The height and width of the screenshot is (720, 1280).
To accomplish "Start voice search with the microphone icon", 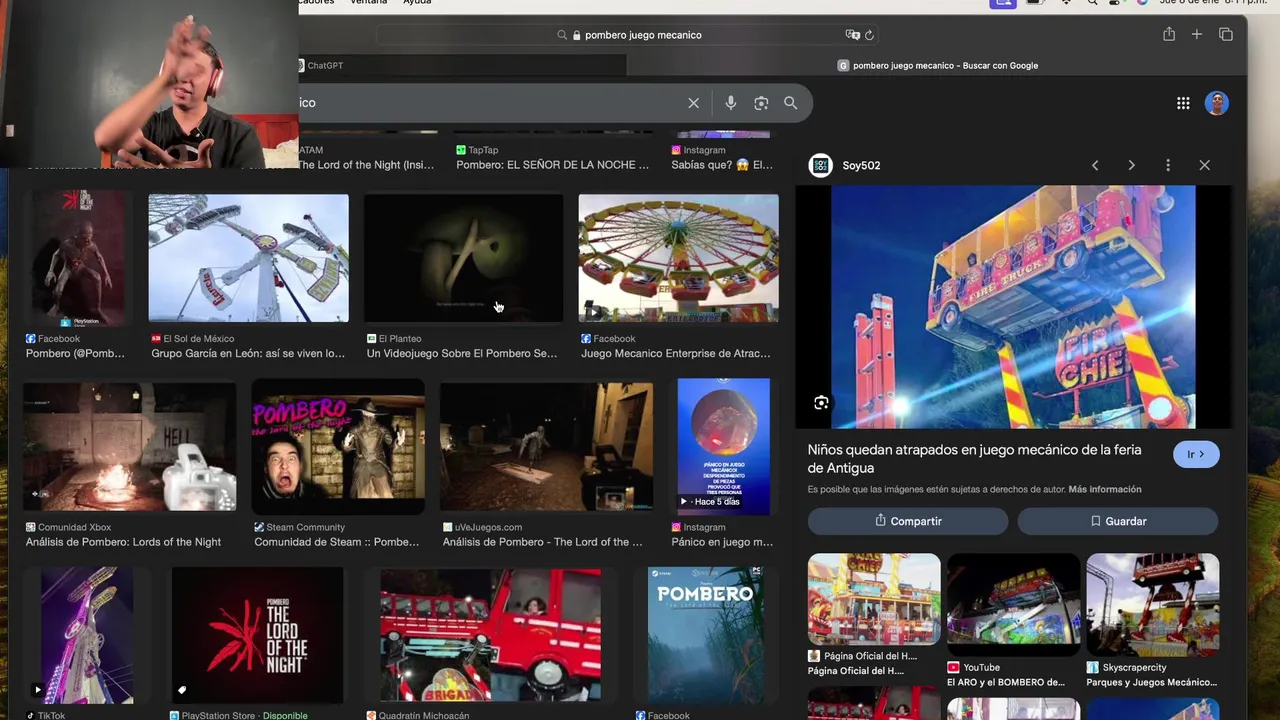I will (x=731, y=103).
